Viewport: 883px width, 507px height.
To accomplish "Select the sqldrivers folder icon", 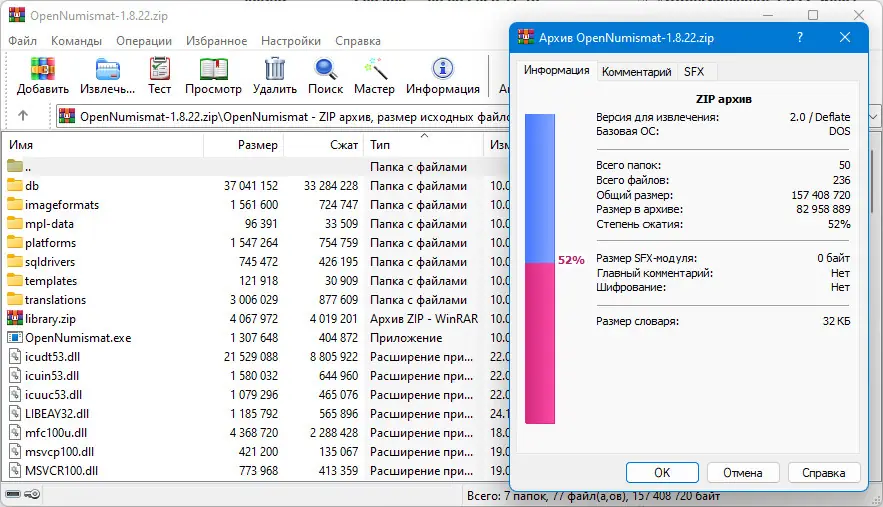I will pyautogui.click(x=15, y=261).
